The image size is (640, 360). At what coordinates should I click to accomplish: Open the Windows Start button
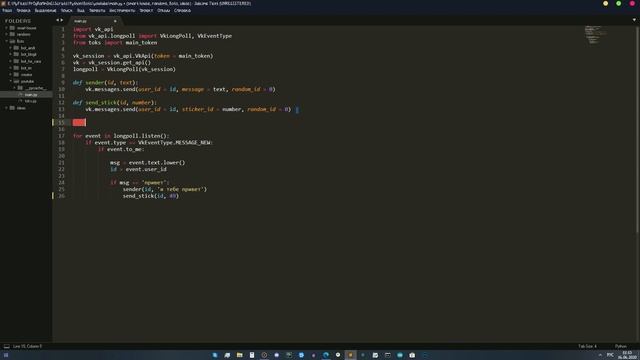click(x=6, y=355)
